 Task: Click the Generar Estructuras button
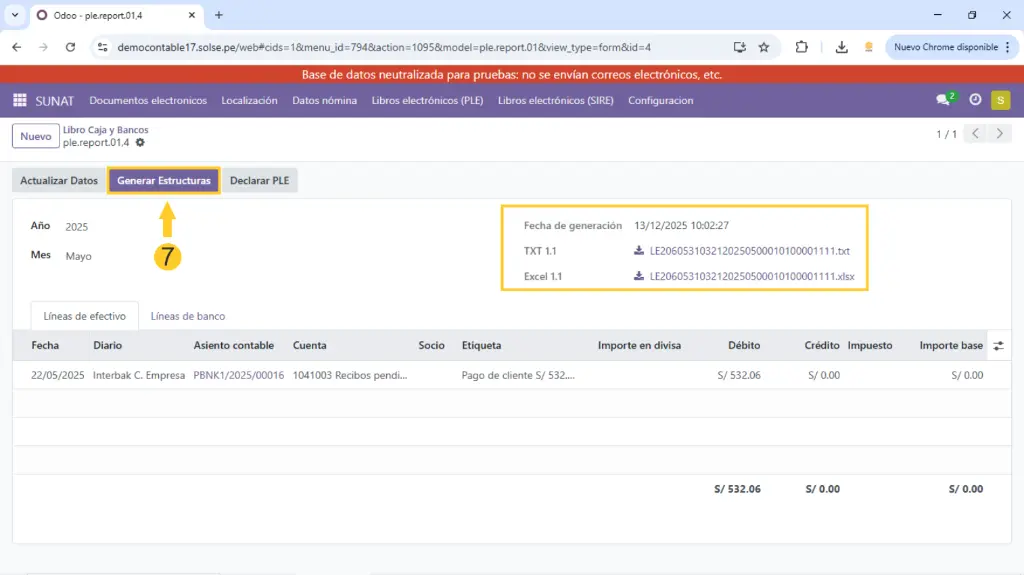tap(164, 181)
